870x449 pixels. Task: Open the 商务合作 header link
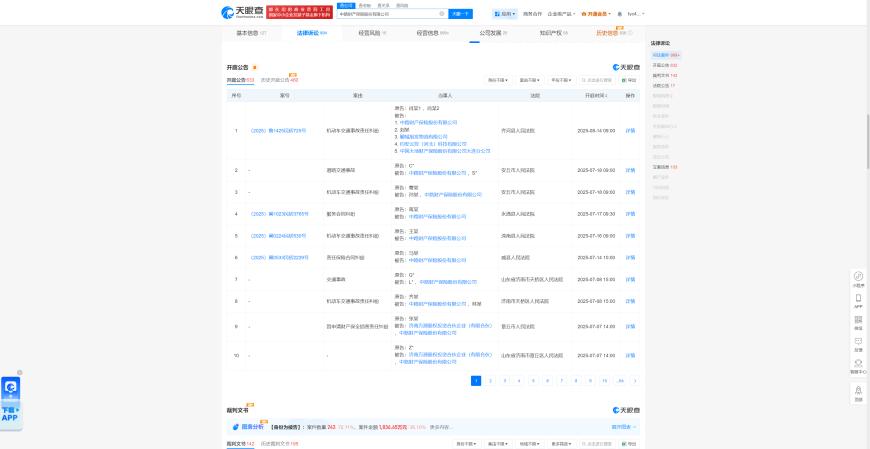pyautogui.click(x=533, y=14)
